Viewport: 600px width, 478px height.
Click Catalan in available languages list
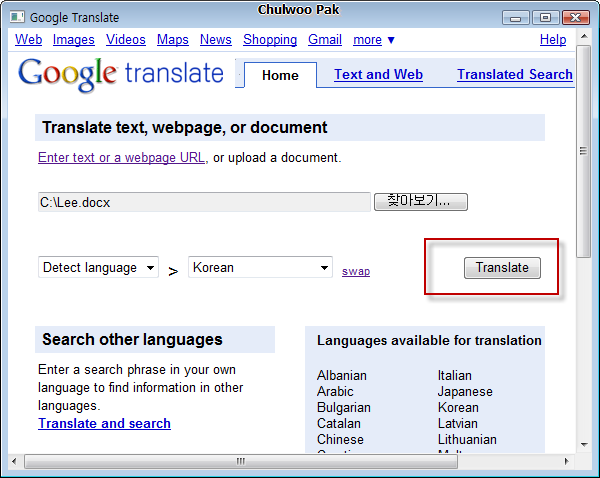[x=339, y=424]
